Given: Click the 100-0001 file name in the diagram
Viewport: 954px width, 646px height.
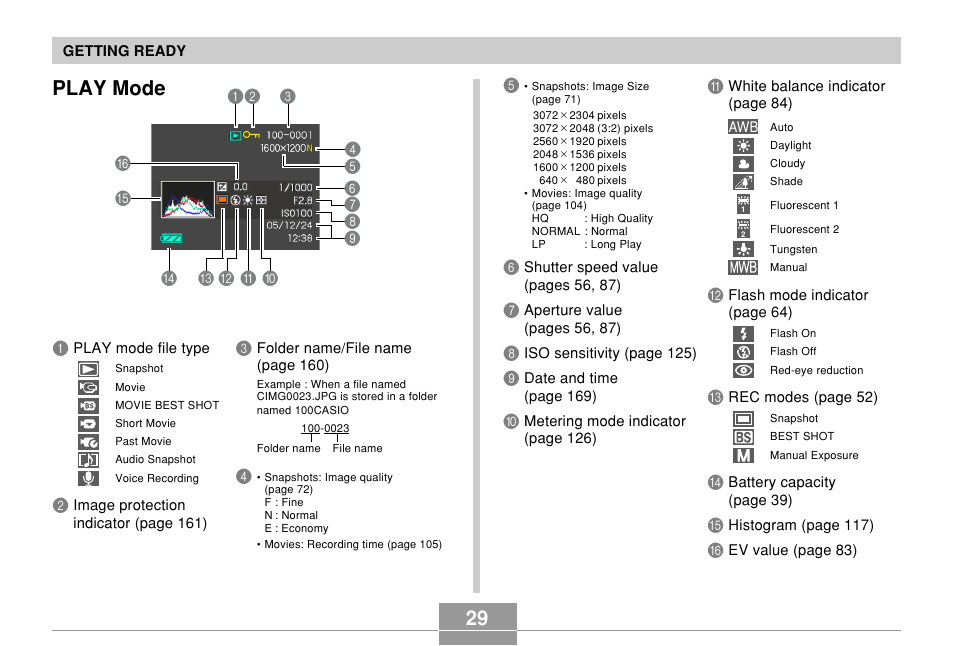Looking at the screenshot, I should (289, 135).
